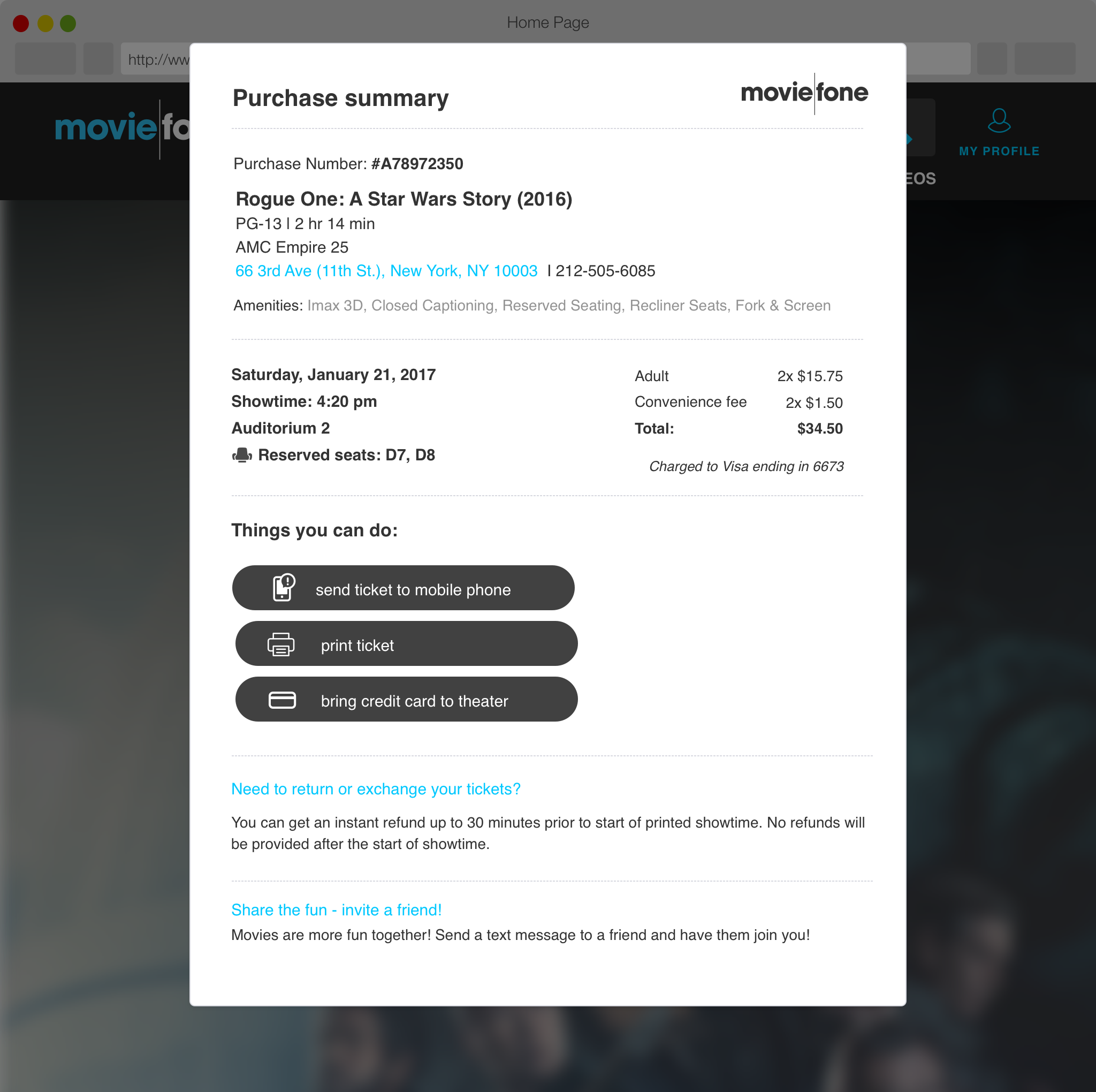Image resolution: width=1096 pixels, height=1092 pixels.
Task: Click the printer icon
Action: pos(281,644)
